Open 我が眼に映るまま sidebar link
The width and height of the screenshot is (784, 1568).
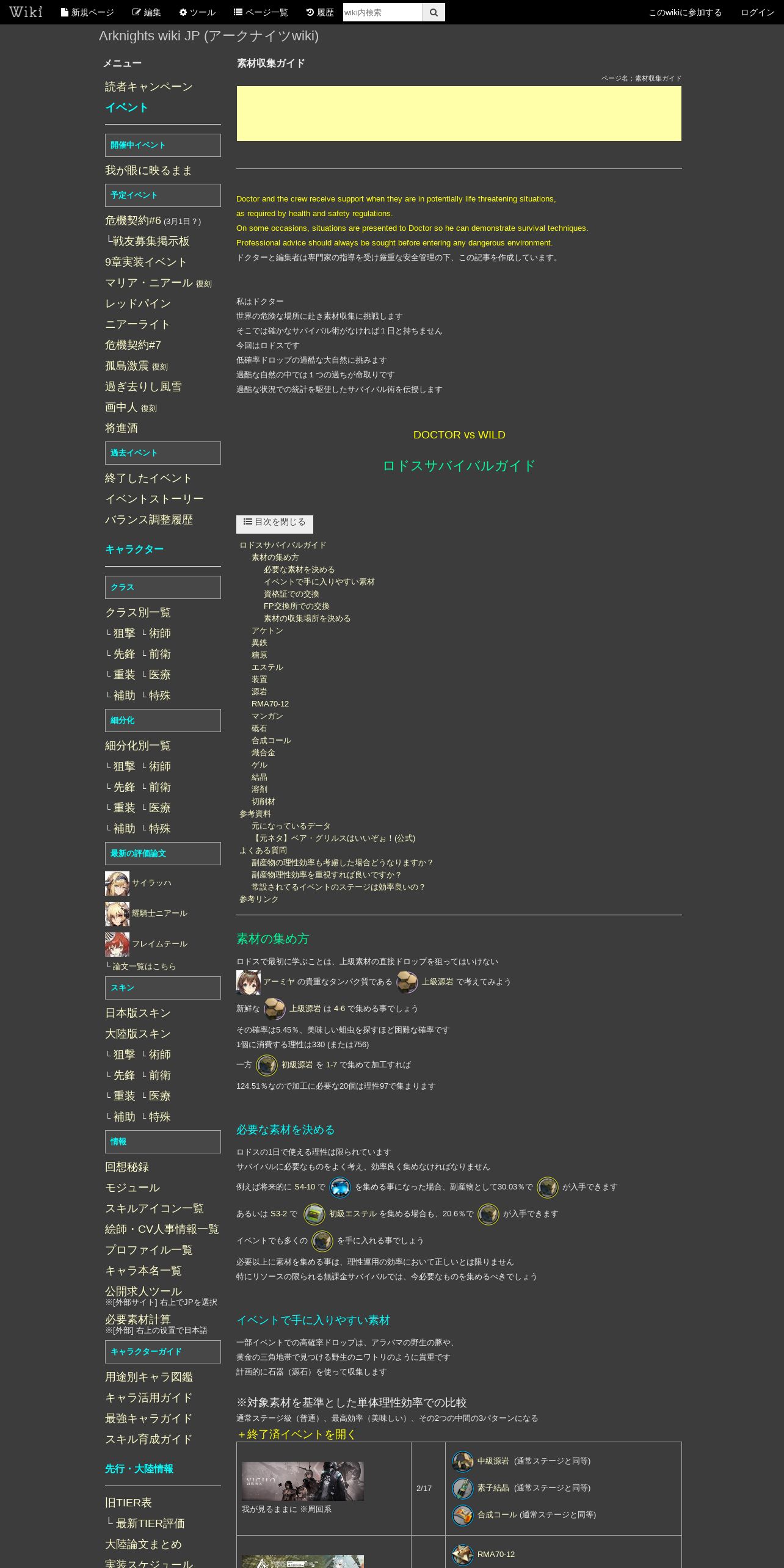(x=149, y=170)
